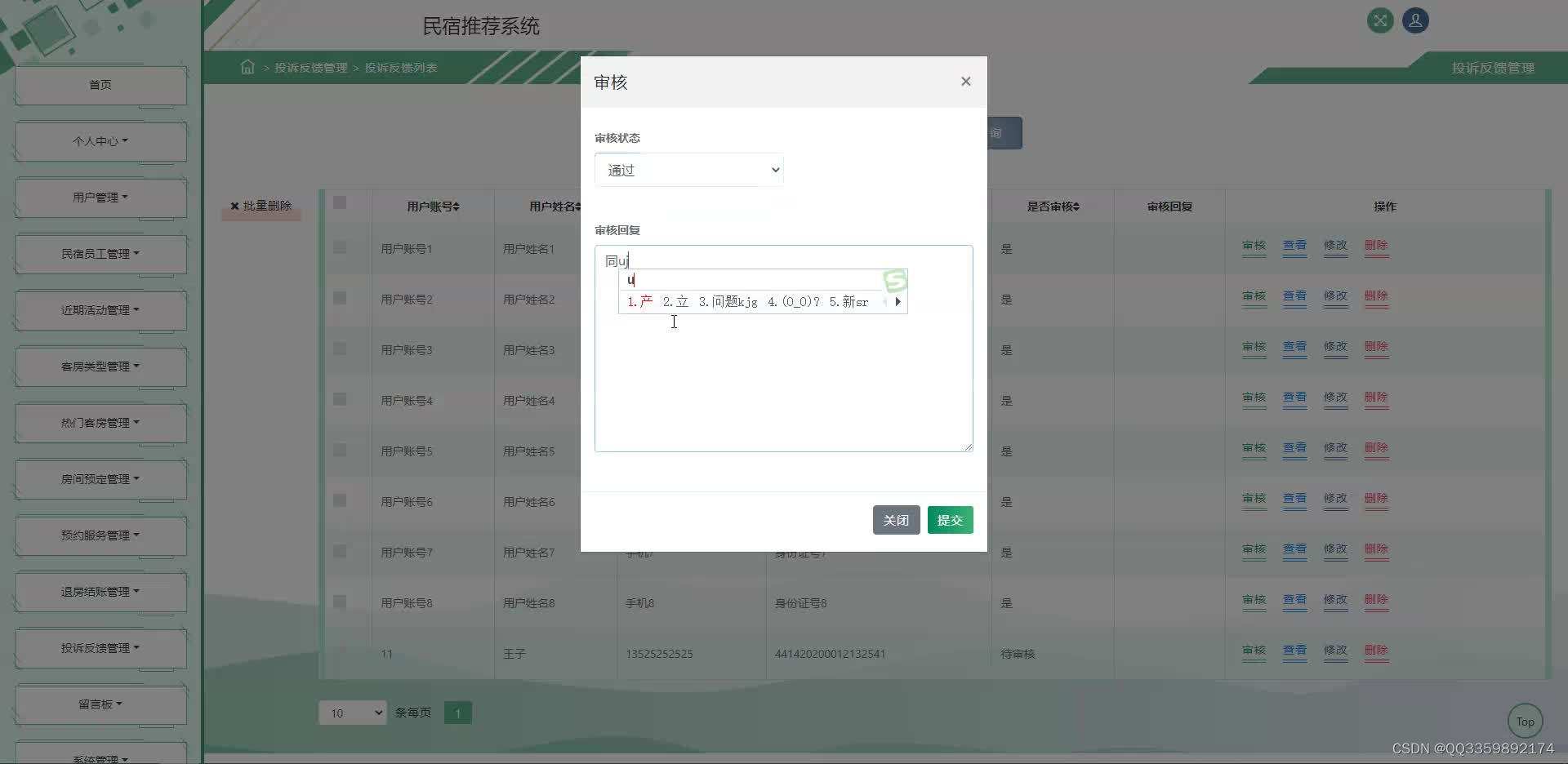Open the user profile avatar icon
Viewport: 1568px width, 764px height.
tap(1415, 20)
